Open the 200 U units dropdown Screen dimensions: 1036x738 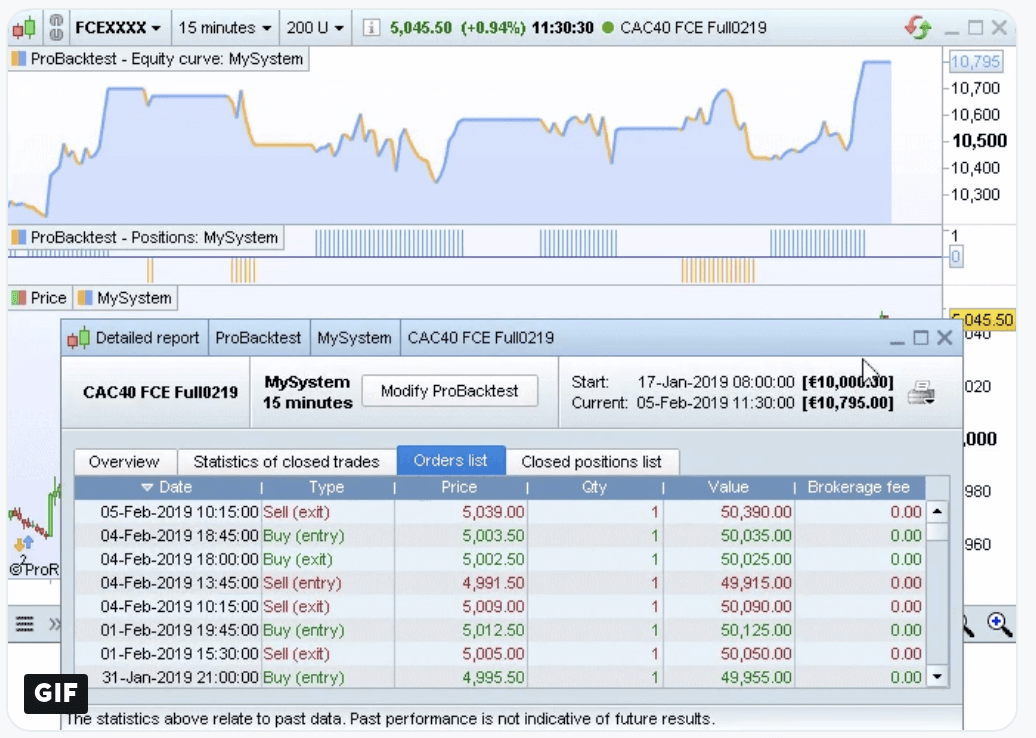coord(315,28)
